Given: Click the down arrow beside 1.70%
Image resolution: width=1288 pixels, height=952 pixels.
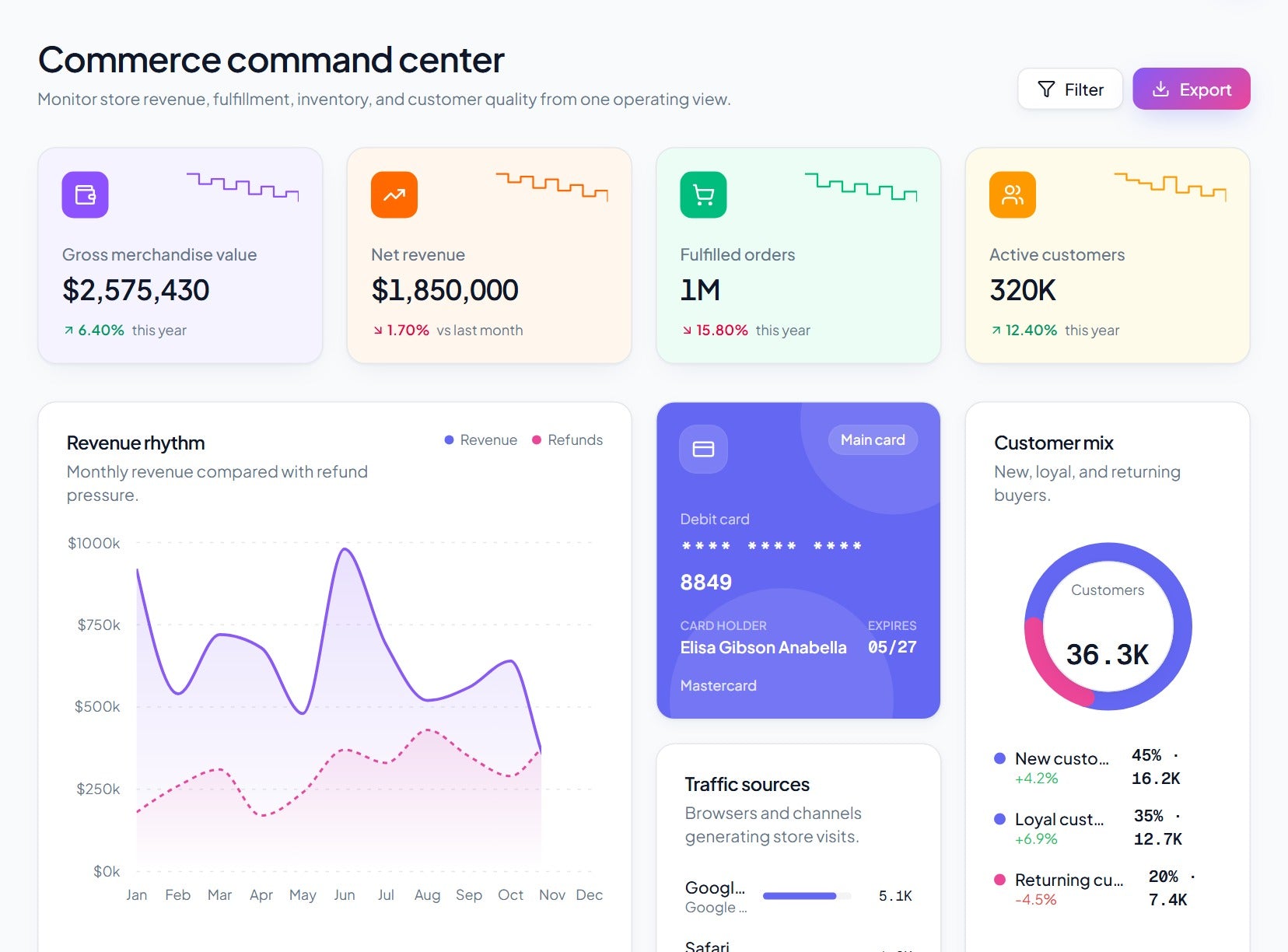Looking at the screenshot, I should (378, 331).
